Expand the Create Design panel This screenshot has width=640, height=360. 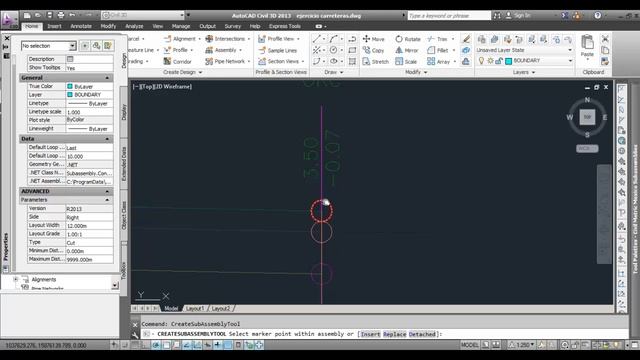pyautogui.click(x=182, y=72)
